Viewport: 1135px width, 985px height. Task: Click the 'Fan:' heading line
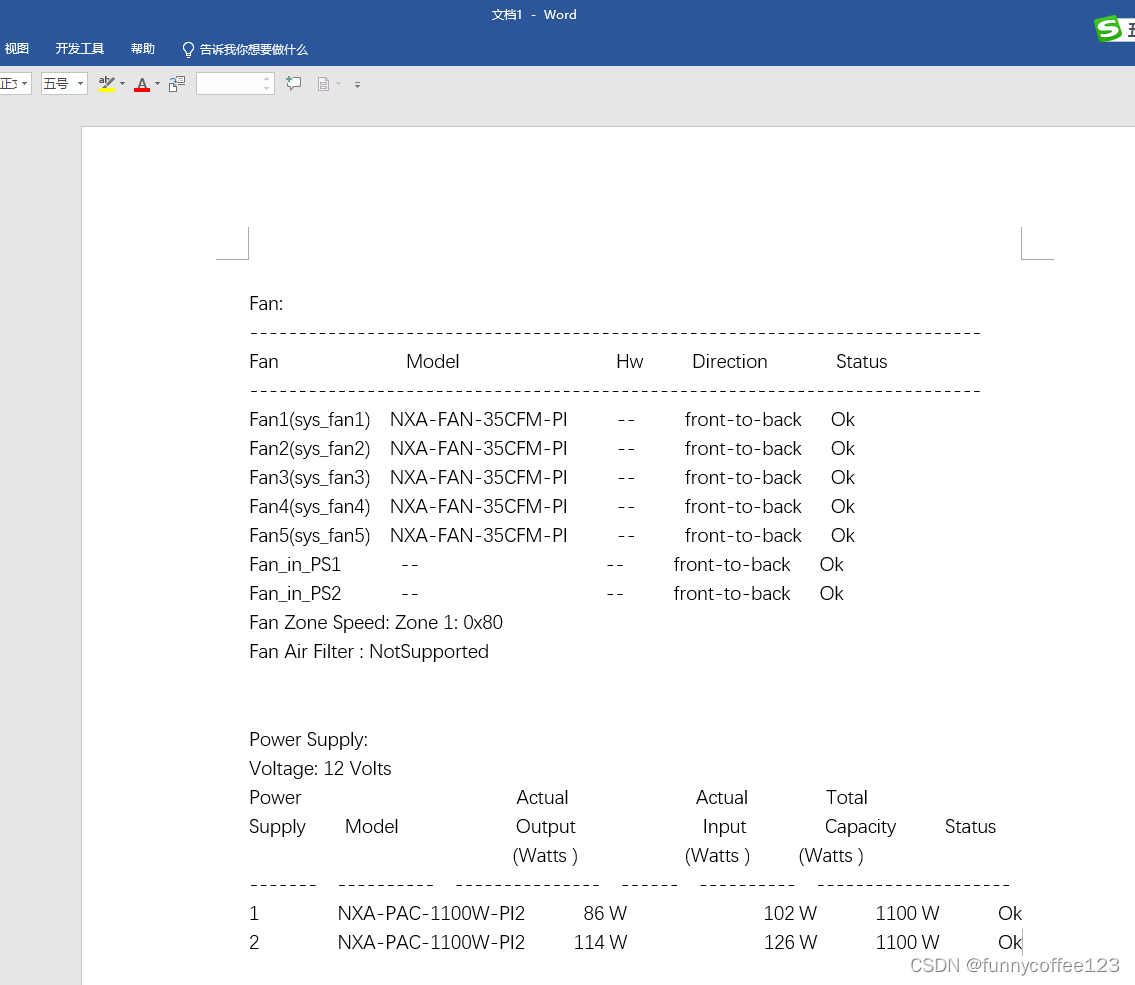[x=266, y=303]
